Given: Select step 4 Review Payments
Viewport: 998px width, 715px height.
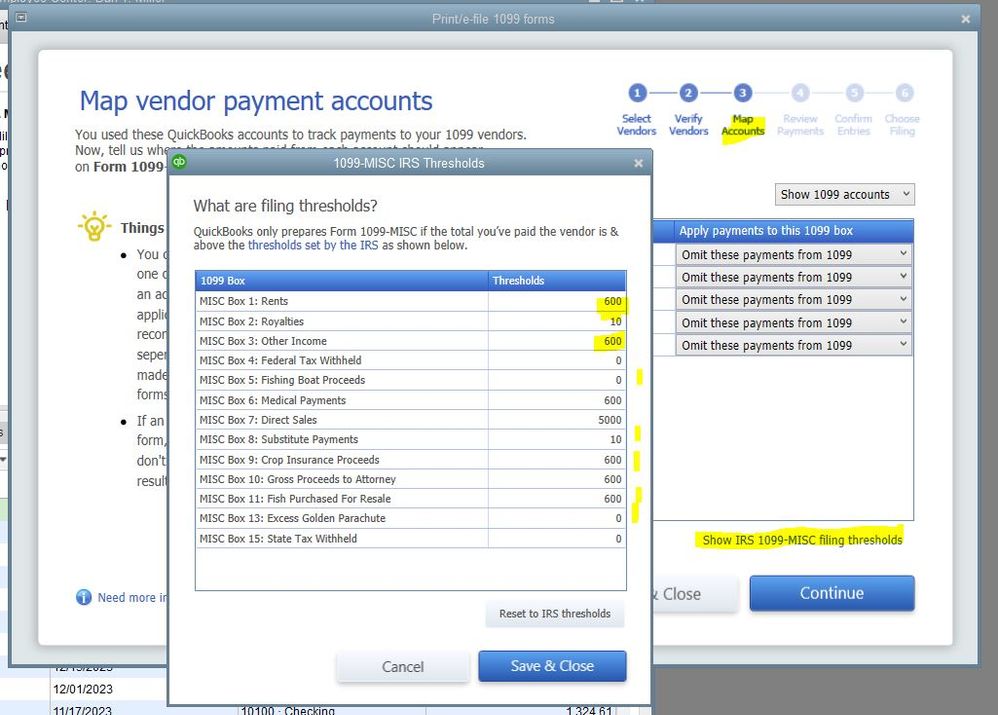Looking at the screenshot, I should (800, 111).
